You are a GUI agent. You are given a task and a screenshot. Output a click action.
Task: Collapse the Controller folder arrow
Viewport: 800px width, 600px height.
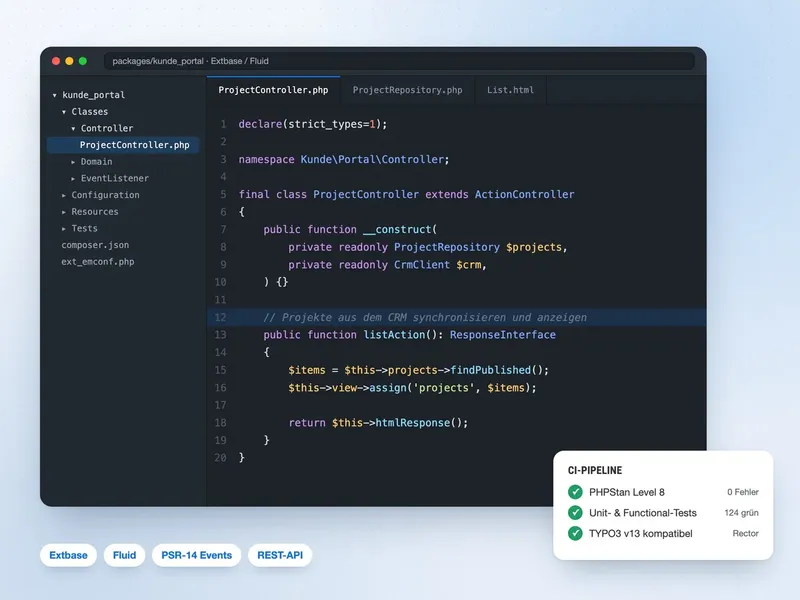click(73, 129)
